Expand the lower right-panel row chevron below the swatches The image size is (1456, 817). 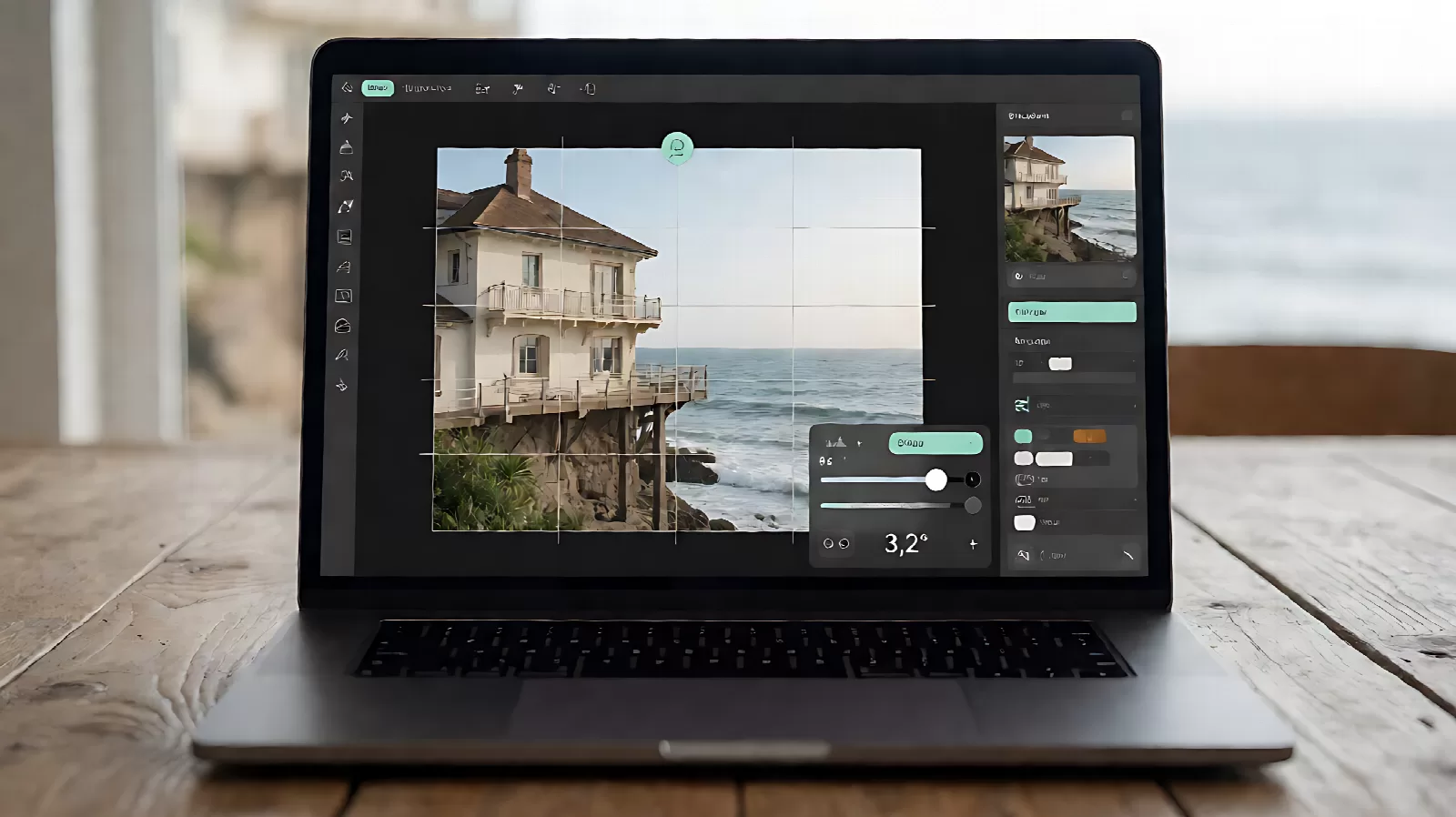point(1134,500)
